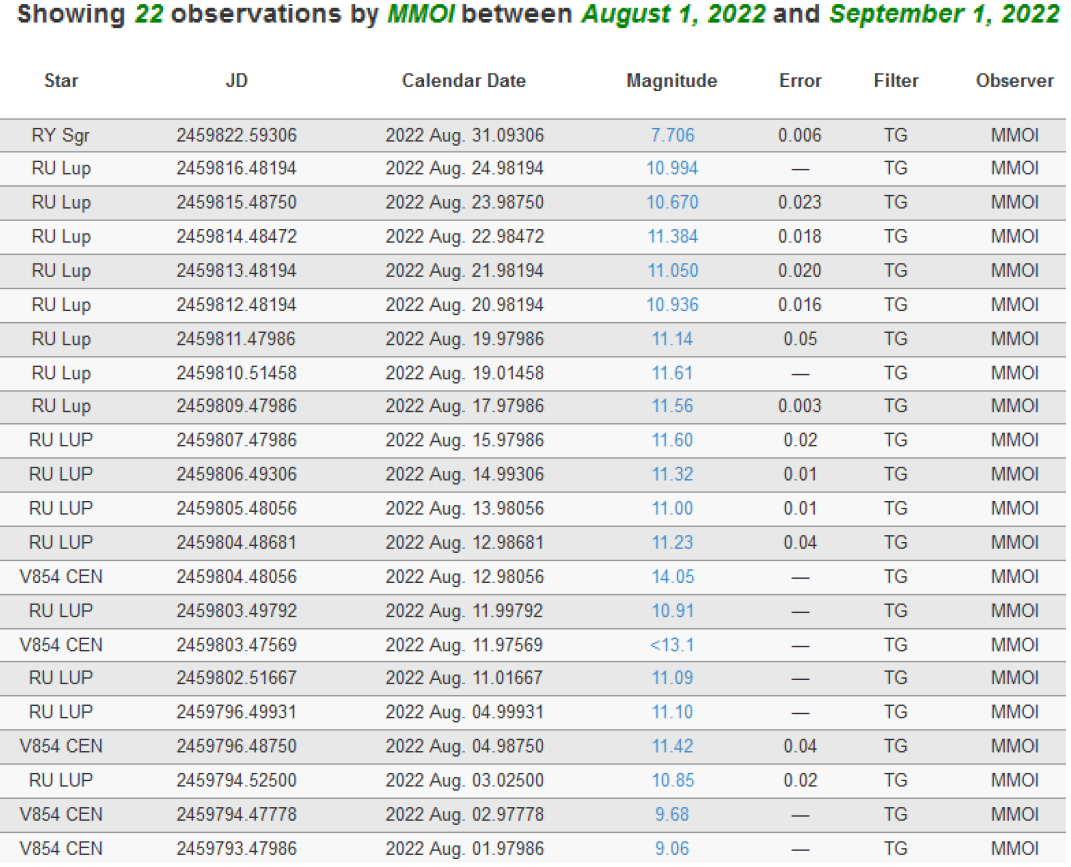The width and height of the screenshot is (1071, 867).
Task: Select the Filter column header
Action: [x=895, y=81]
